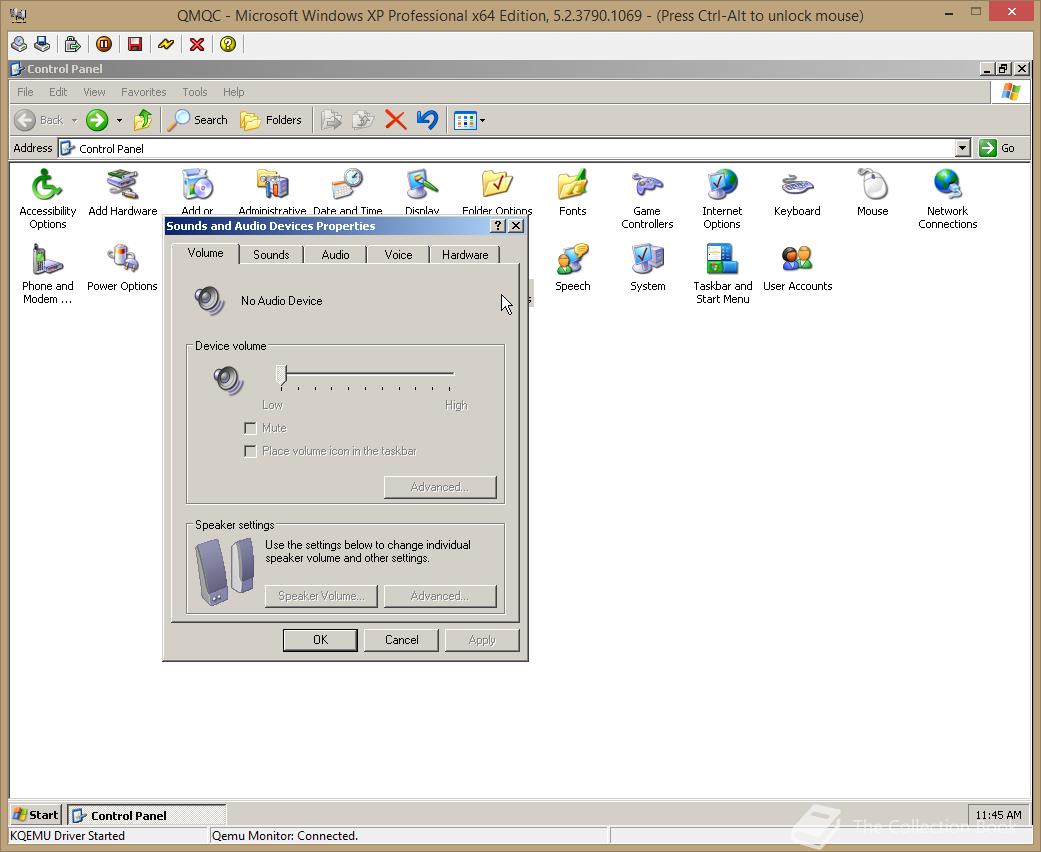The height and width of the screenshot is (852, 1041).
Task: Click the taskbar clock showing 11:45 AM
Action: (x=998, y=815)
